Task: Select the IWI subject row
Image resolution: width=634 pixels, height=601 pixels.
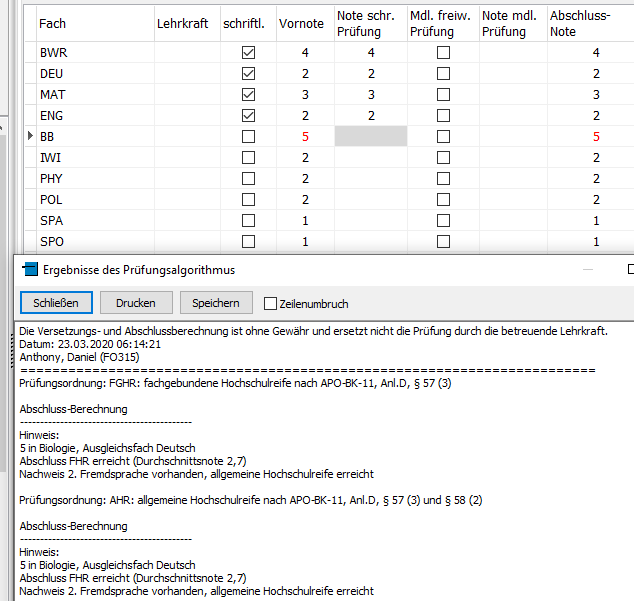Action: [330, 158]
